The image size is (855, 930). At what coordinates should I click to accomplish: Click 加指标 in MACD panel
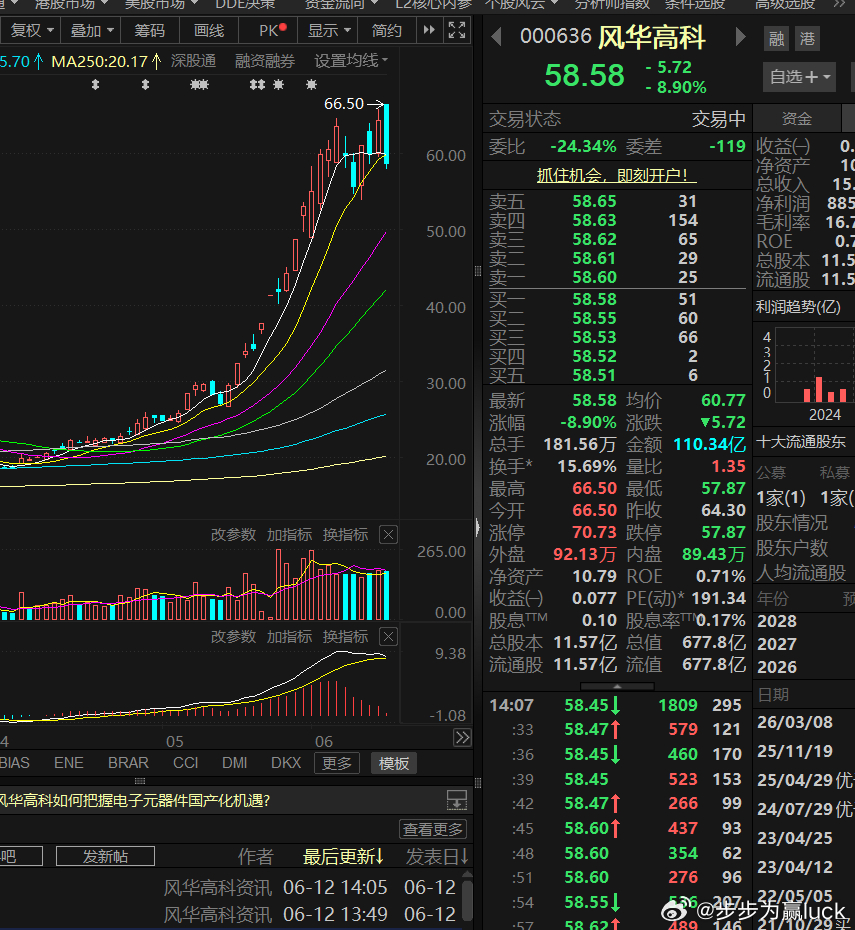pos(289,637)
